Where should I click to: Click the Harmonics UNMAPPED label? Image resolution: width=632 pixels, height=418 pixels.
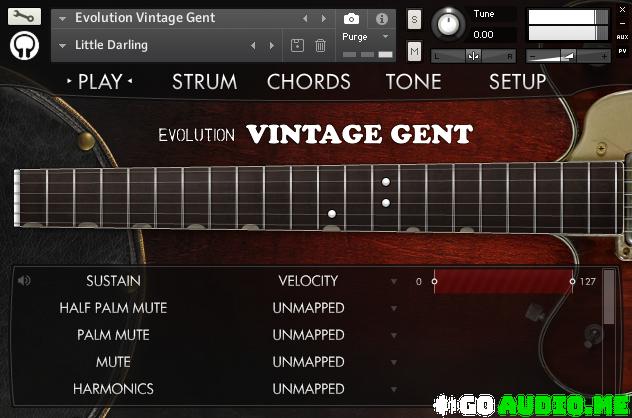click(308, 389)
